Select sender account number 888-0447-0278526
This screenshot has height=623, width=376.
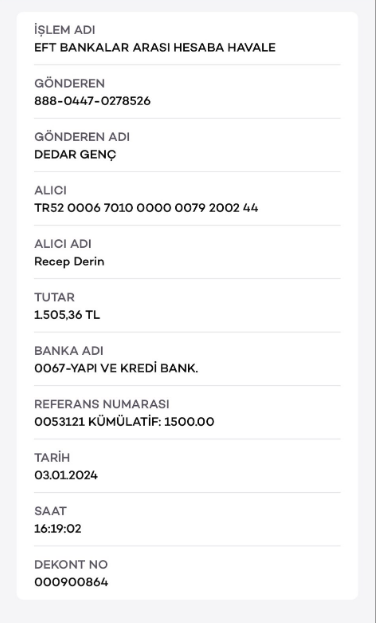92,101
